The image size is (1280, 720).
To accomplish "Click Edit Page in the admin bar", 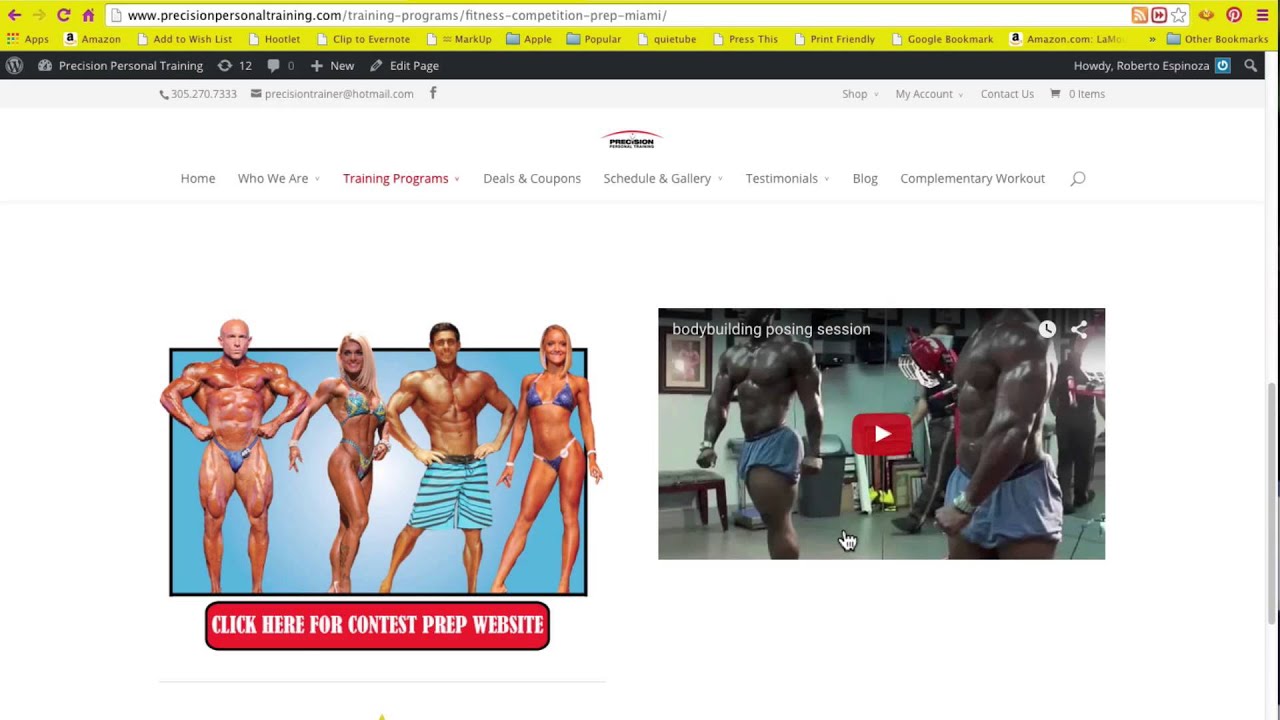I will click(x=404, y=65).
